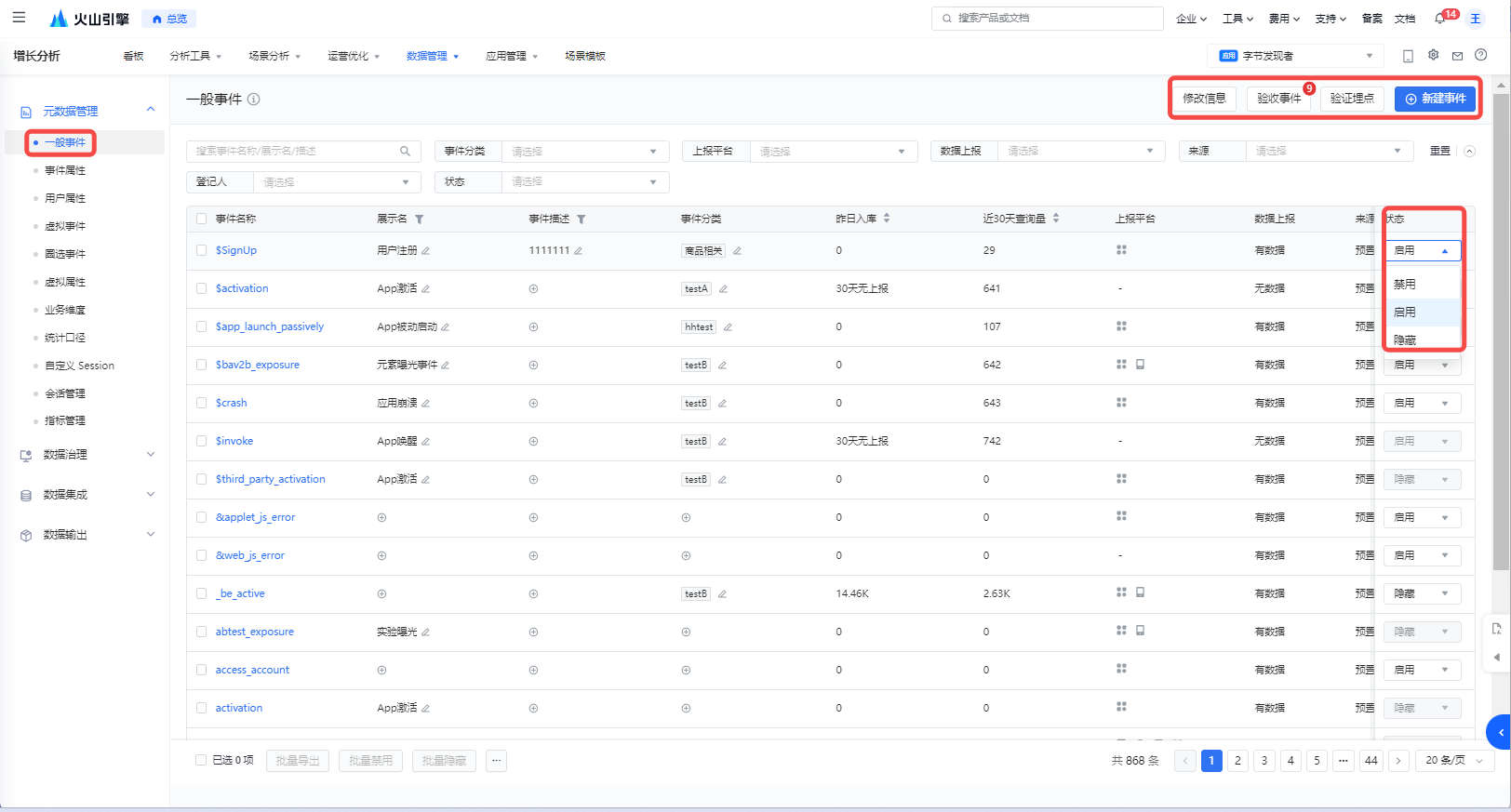This screenshot has width=1511, height=812.
Task: Select 事件属性 in sidebar
Action: click(65, 170)
